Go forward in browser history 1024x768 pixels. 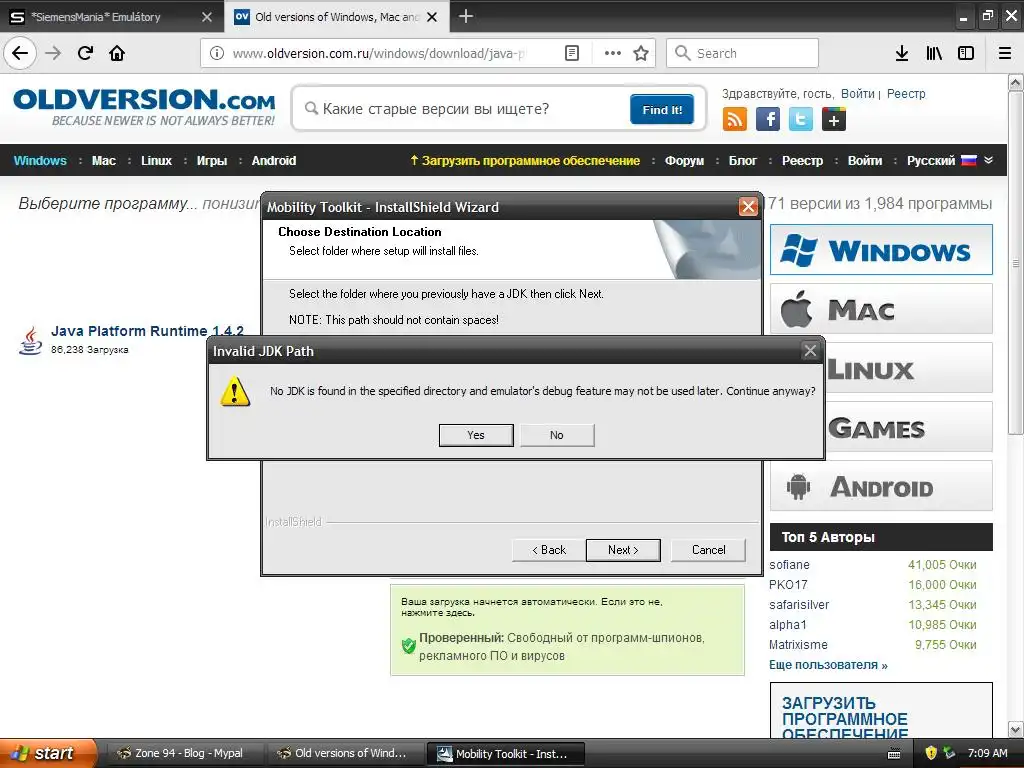point(53,53)
